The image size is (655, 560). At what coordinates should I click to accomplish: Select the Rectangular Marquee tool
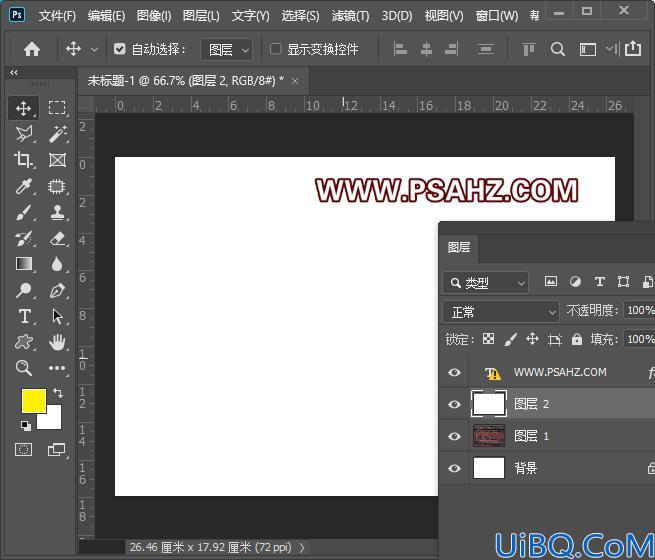[57, 108]
